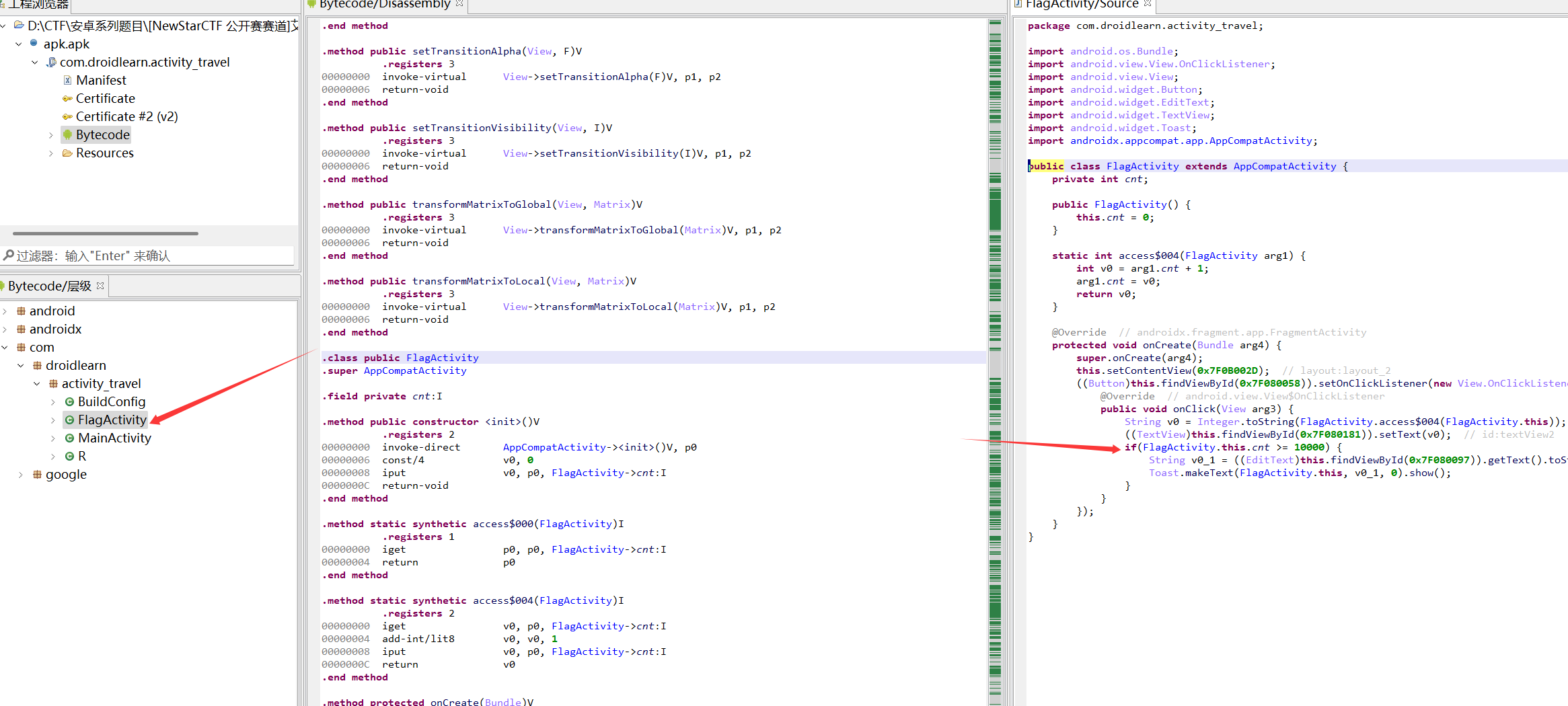This screenshot has height=706, width=1568.
Task: Select Certificate #2 (v2) entry
Action: [x=126, y=116]
